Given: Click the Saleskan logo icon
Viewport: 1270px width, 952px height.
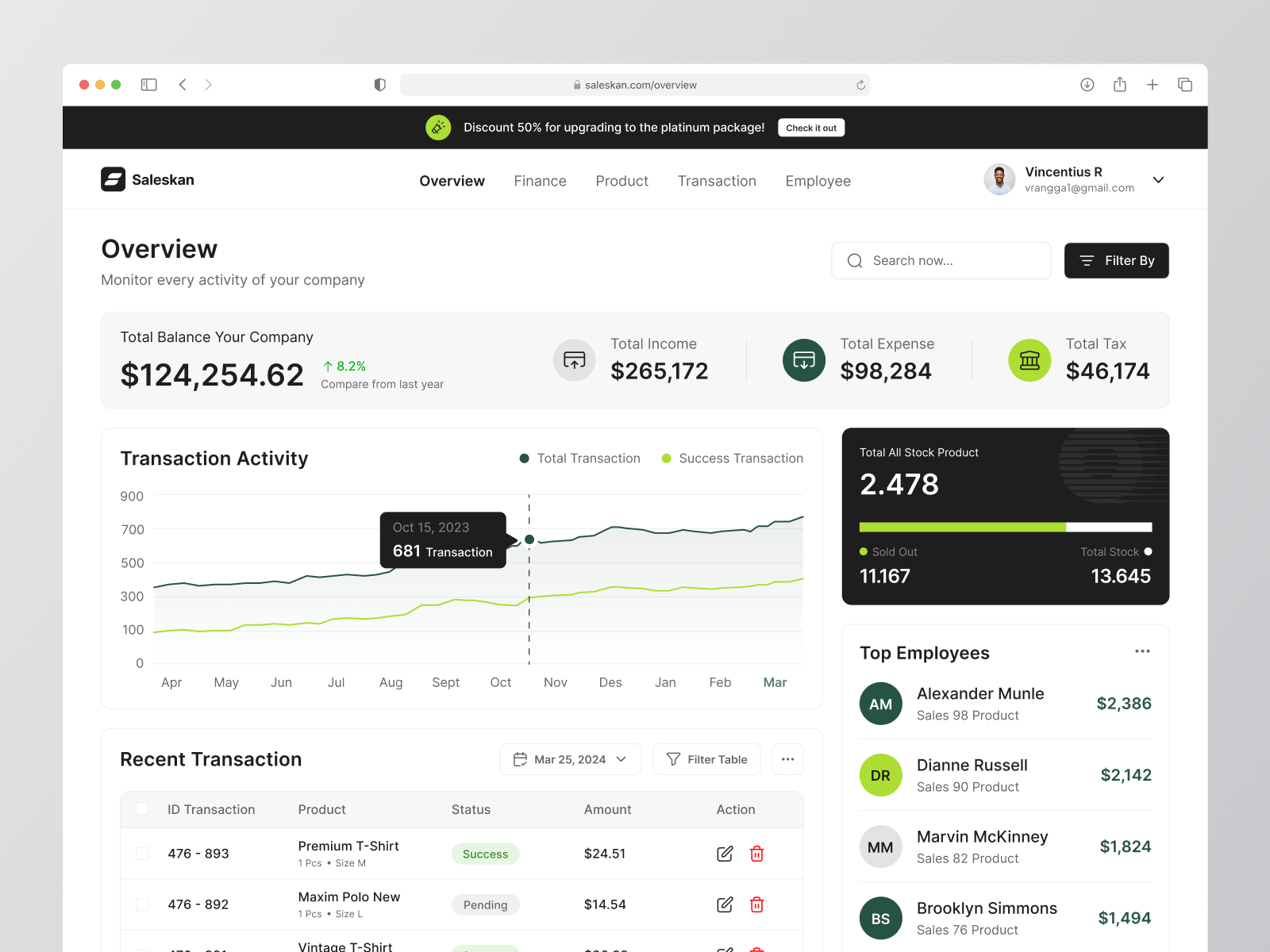Looking at the screenshot, I should click(114, 179).
